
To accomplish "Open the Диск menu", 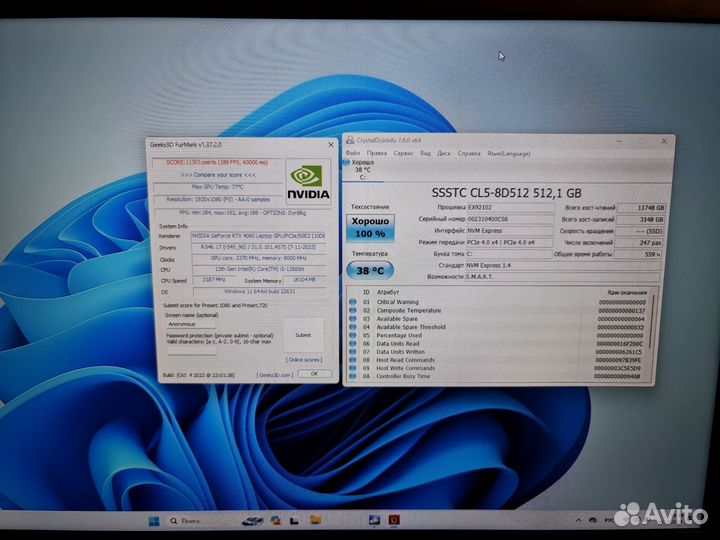I will click(446, 153).
